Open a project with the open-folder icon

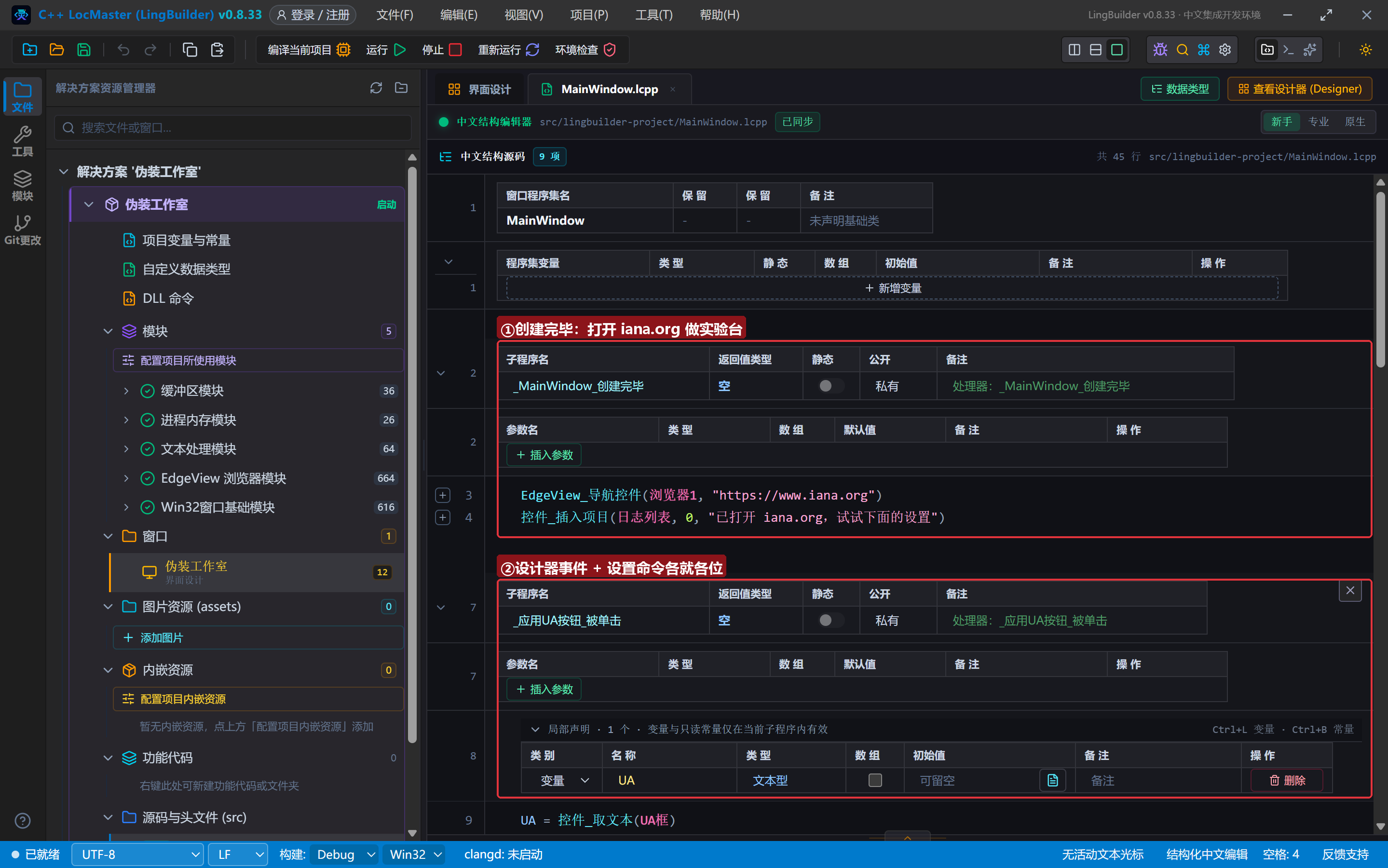56,49
